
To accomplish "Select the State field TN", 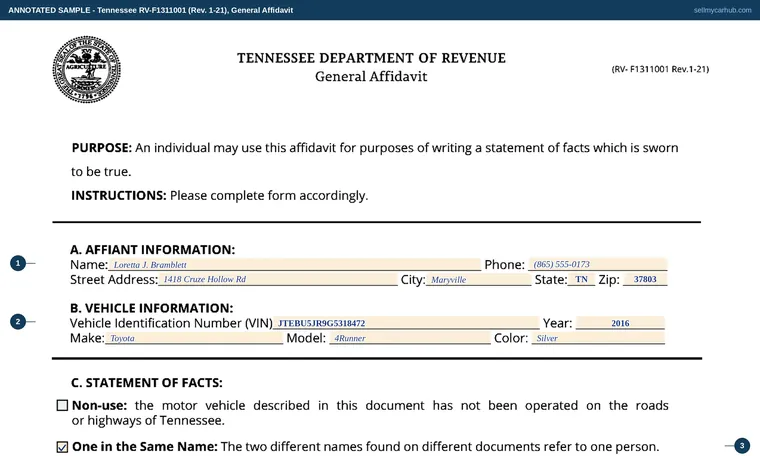I will pos(581,279).
